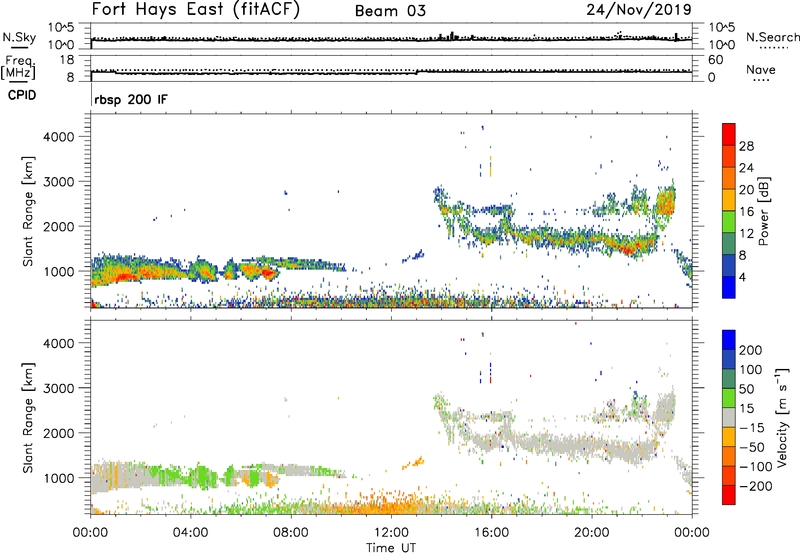Click the '60' Nave axis tick
800x554 pixels.
[x=716, y=60]
